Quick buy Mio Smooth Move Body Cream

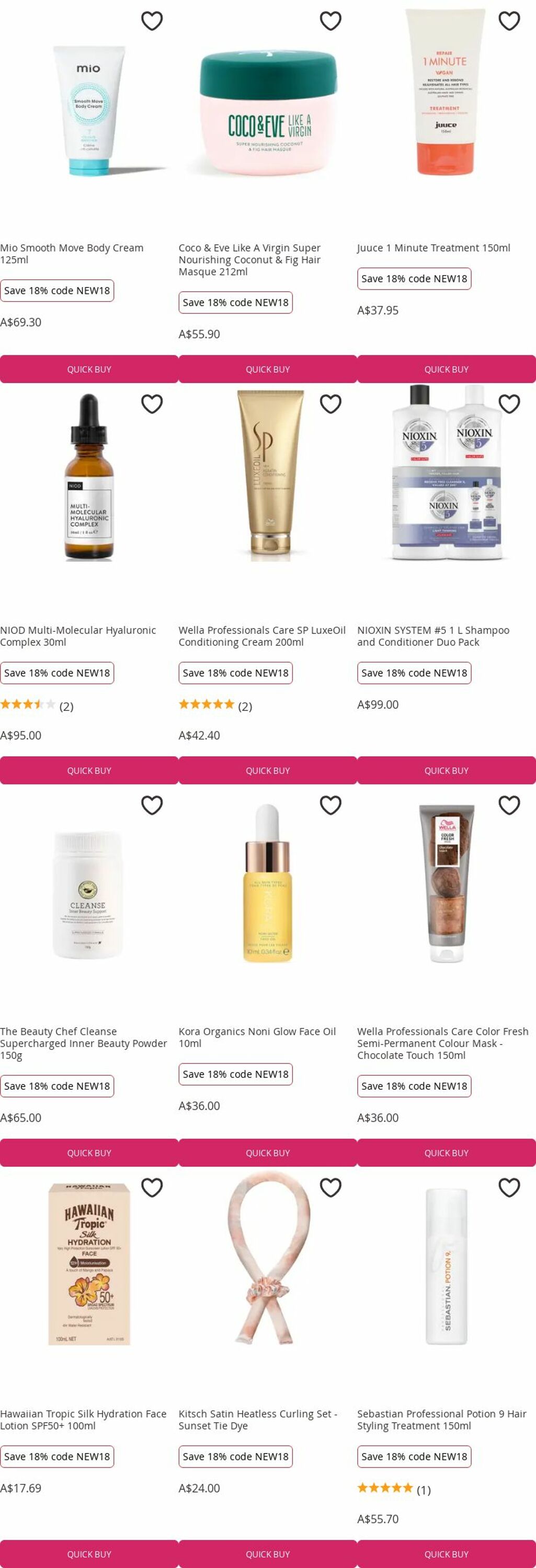(x=89, y=369)
